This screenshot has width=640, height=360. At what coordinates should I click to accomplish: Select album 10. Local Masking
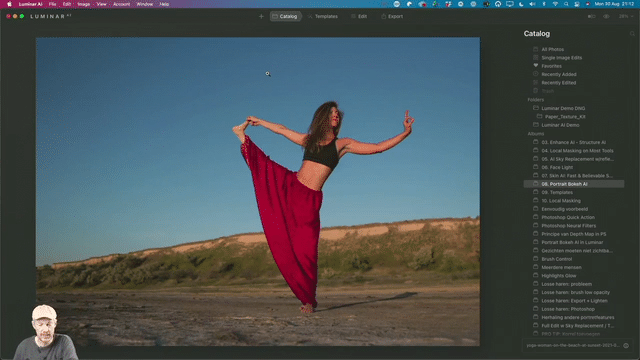[560, 201]
